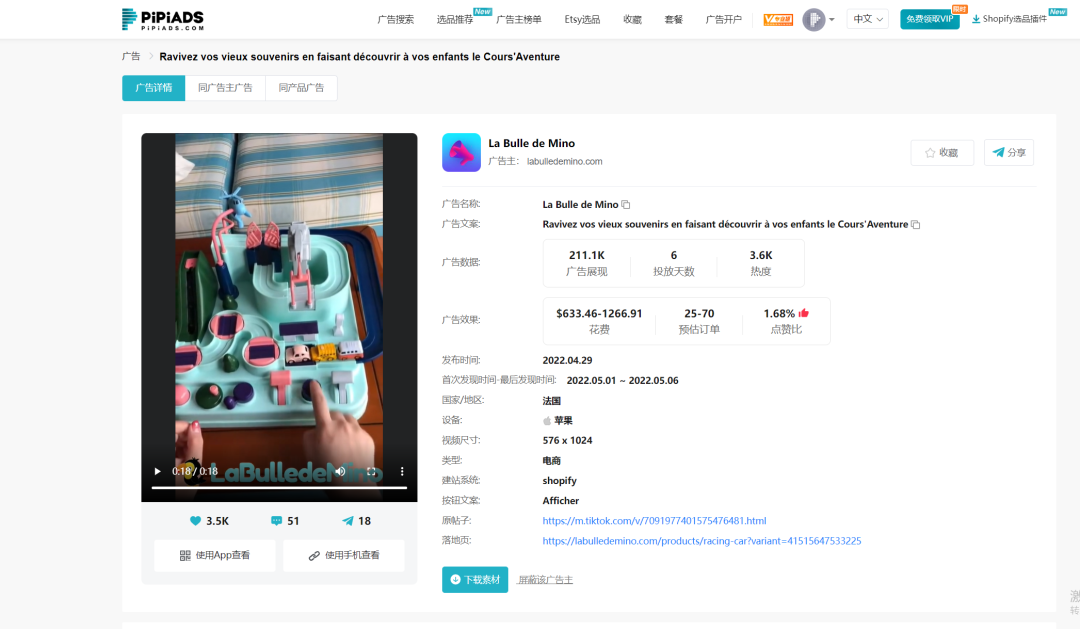The height and width of the screenshot is (629, 1080).
Task: Select the 广告详情 tab
Action: coord(154,88)
